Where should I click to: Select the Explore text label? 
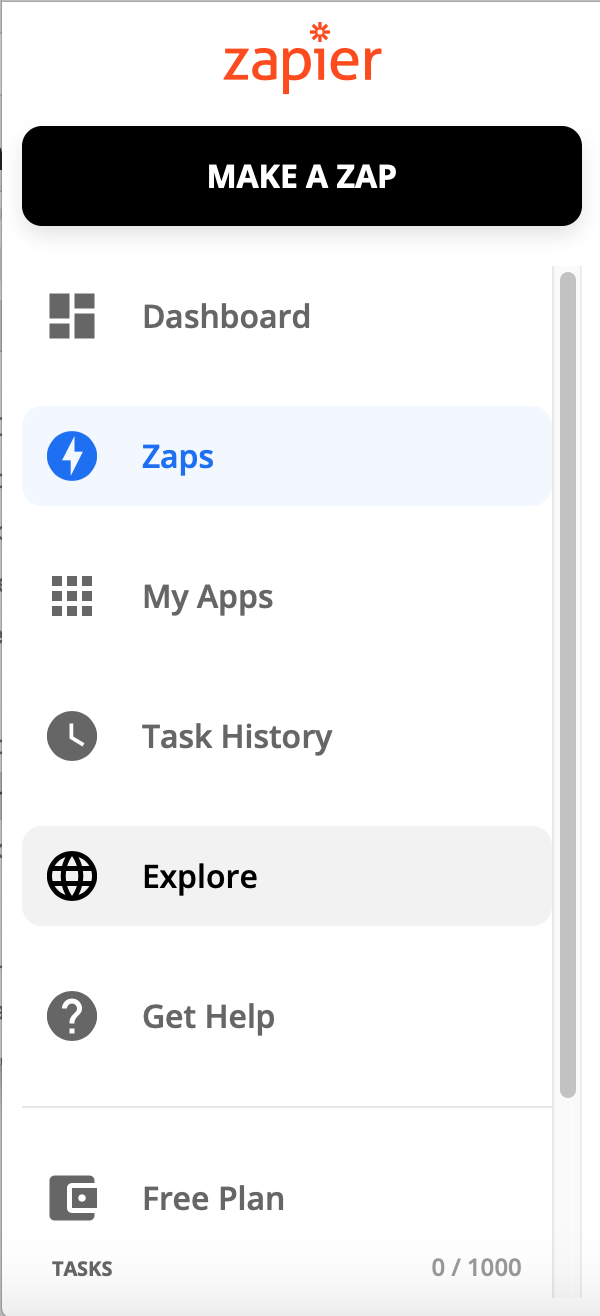200,877
